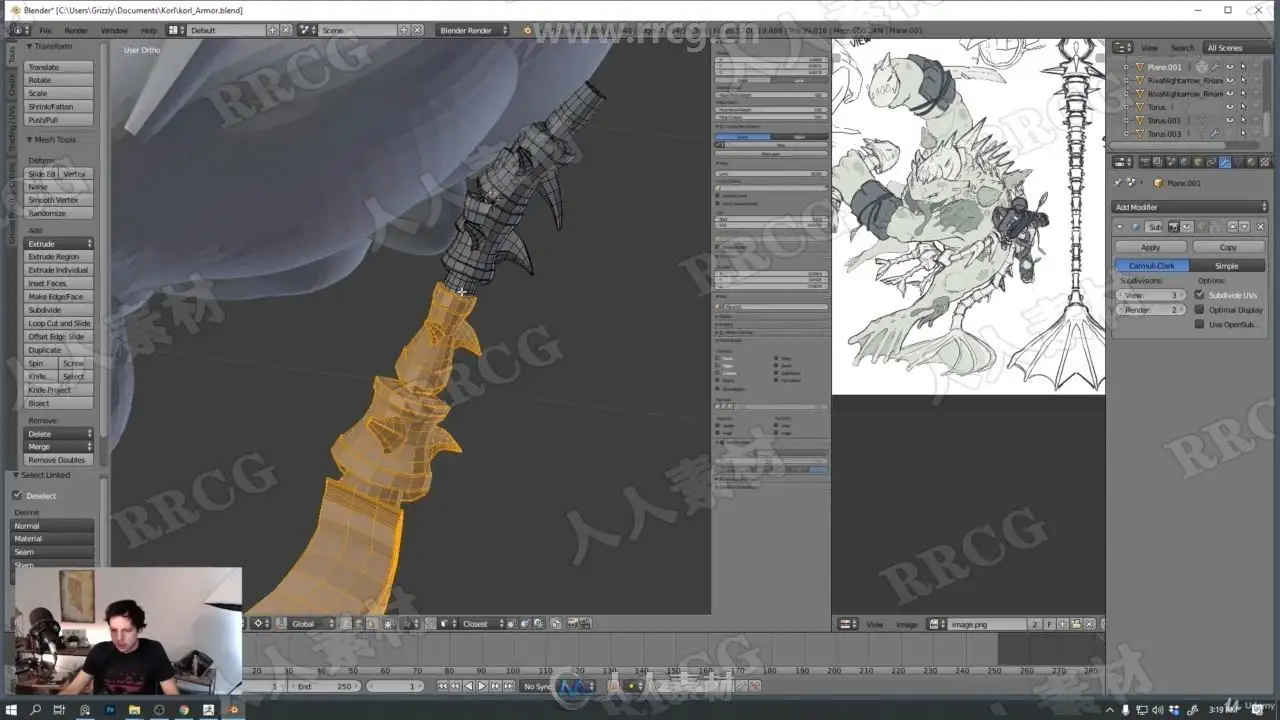Hide Plane.001 using its eye icon
The width and height of the screenshot is (1280, 720).
pyautogui.click(x=1230, y=67)
